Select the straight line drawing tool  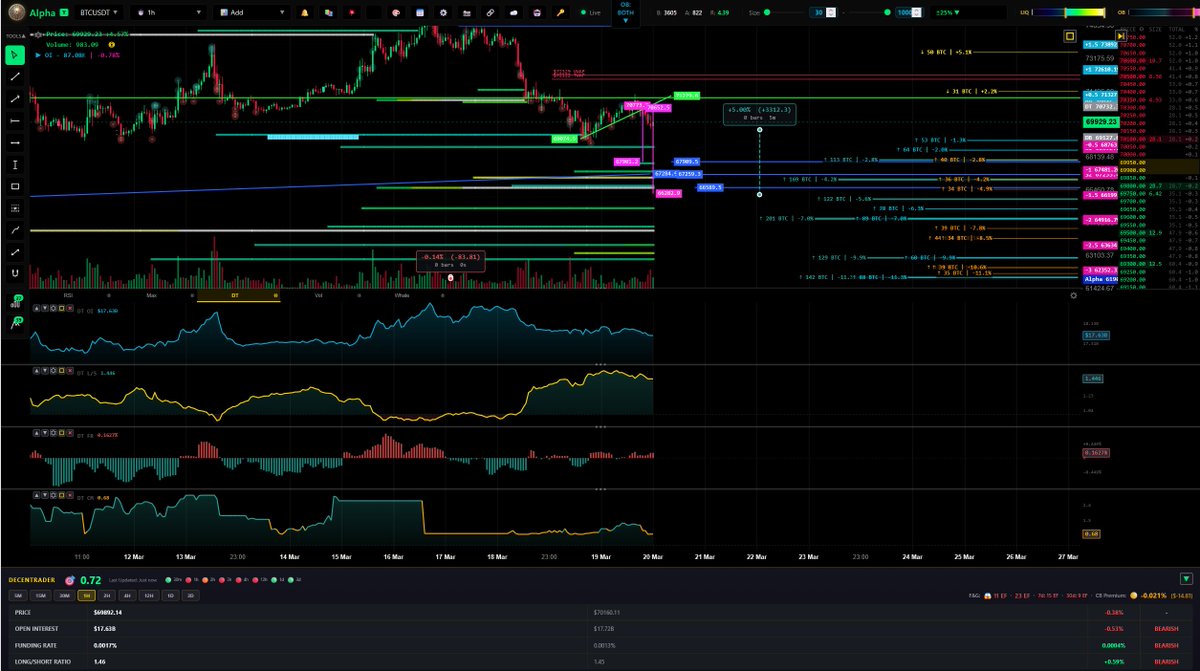[x=15, y=76]
